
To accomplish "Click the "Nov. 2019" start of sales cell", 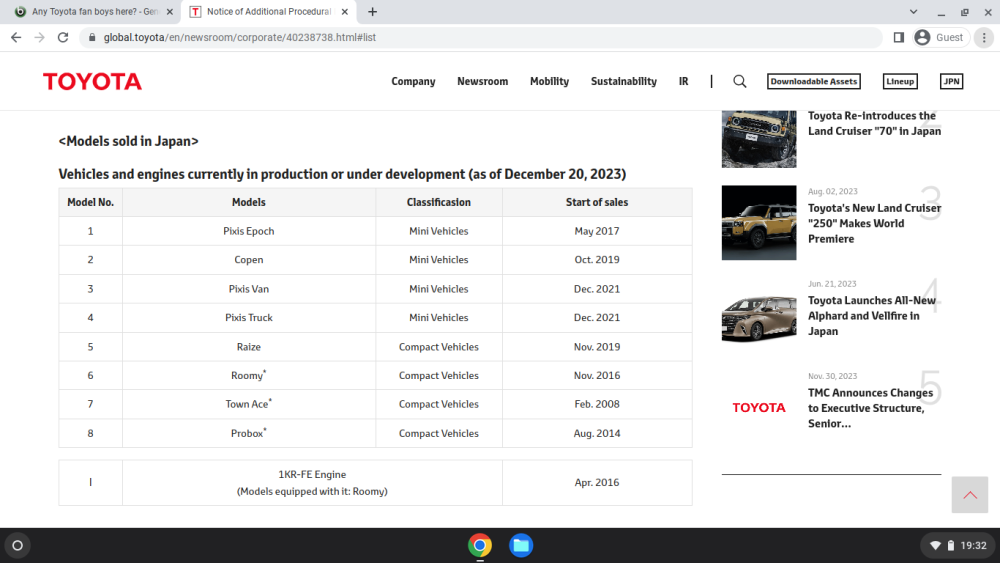I will point(597,347).
